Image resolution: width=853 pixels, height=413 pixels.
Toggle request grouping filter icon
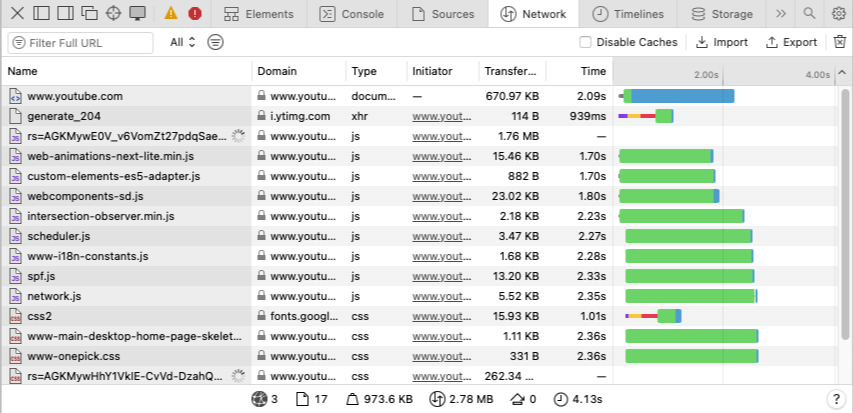pos(215,42)
